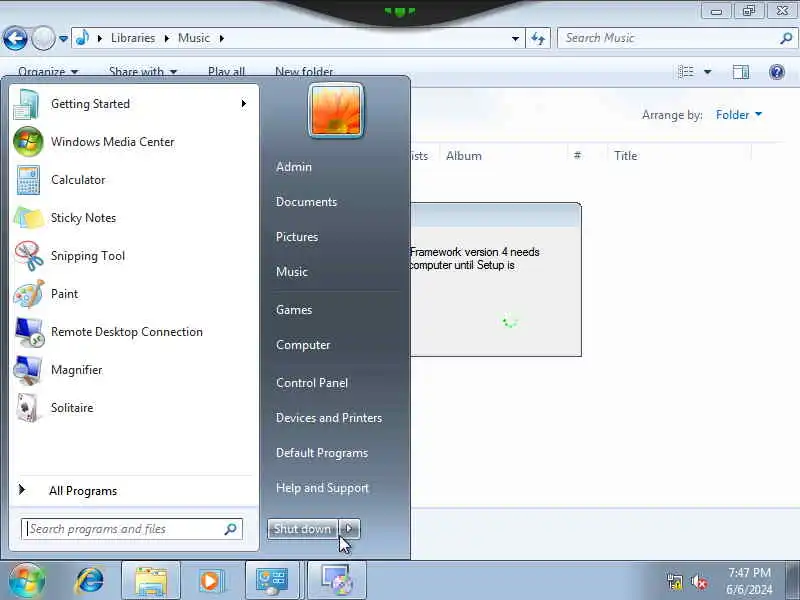
Task: Click Play all in toolbar
Action: point(227,72)
